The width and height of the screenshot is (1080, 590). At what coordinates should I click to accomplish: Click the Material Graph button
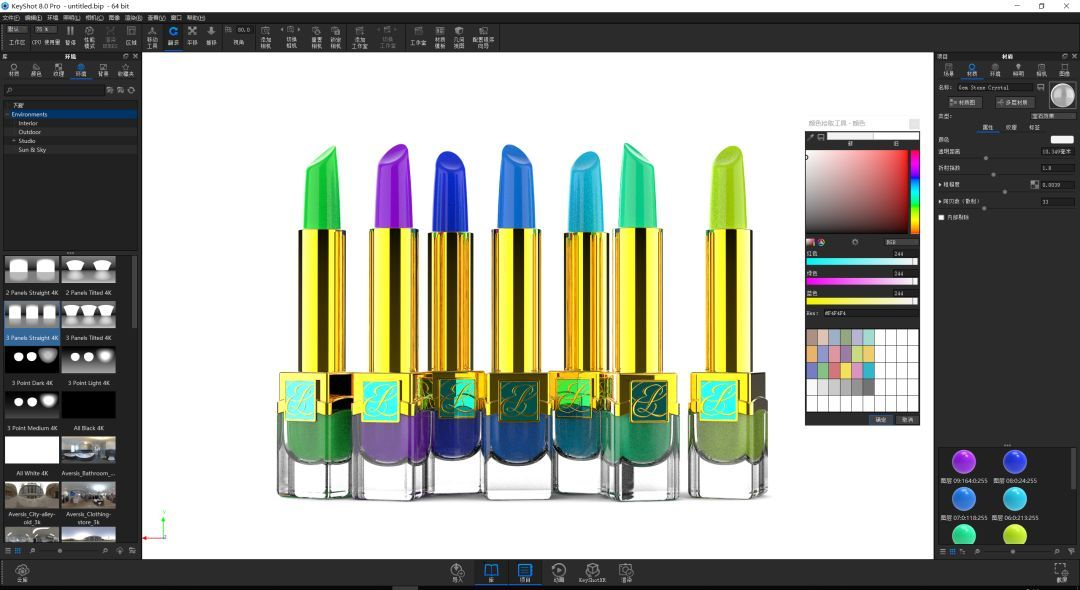966,102
